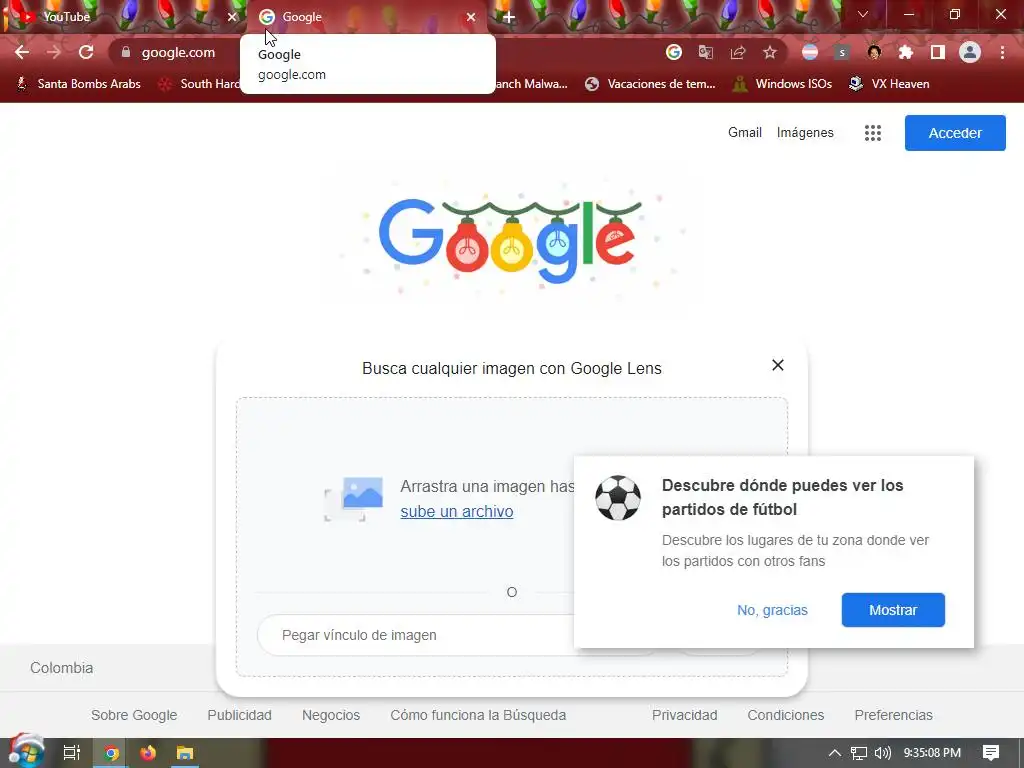Open Task View on taskbar
The width and height of the screenshot is (1024, 768).
click(x=71, y=753)
